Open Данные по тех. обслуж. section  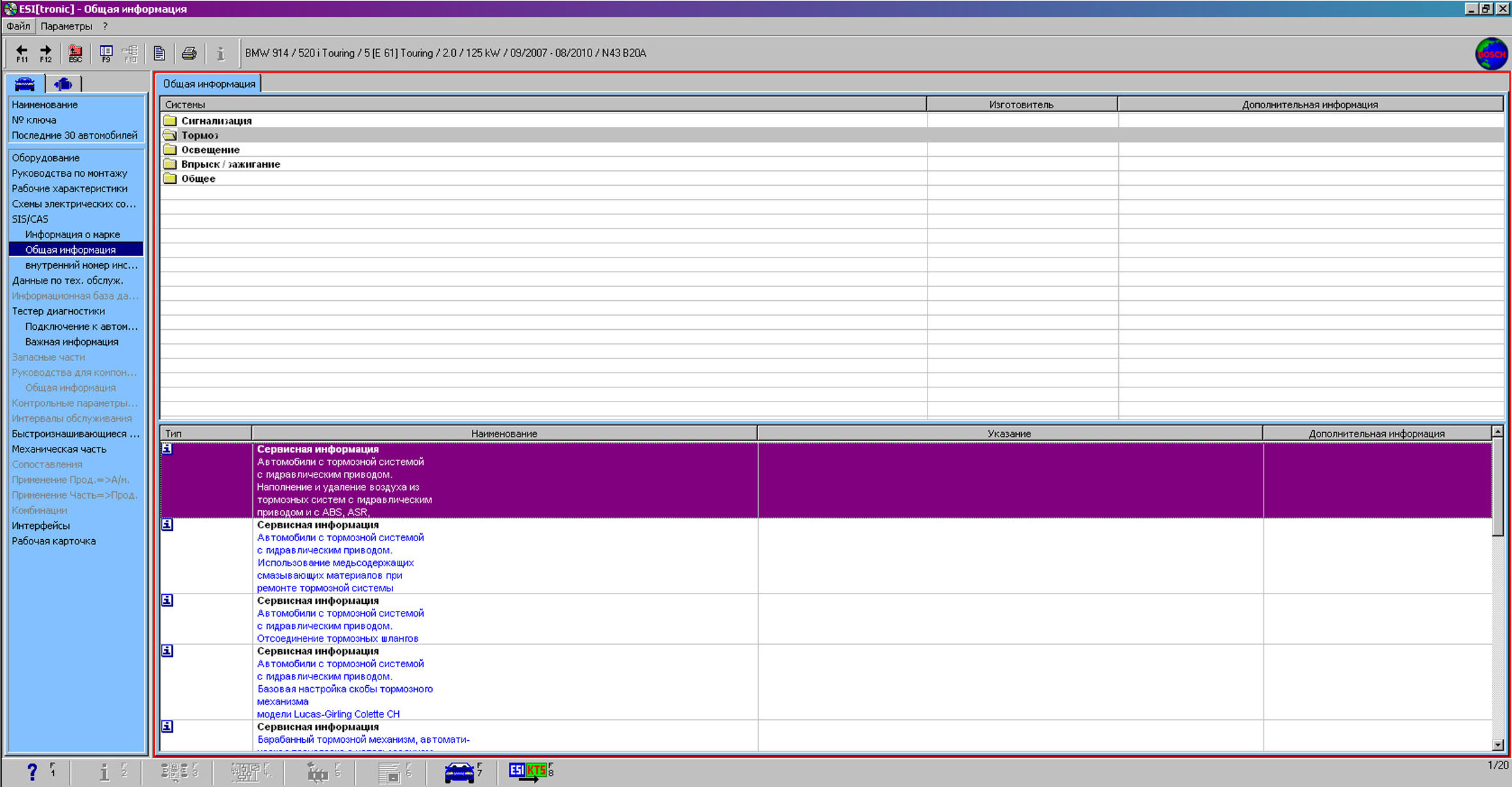pos(67,280)
